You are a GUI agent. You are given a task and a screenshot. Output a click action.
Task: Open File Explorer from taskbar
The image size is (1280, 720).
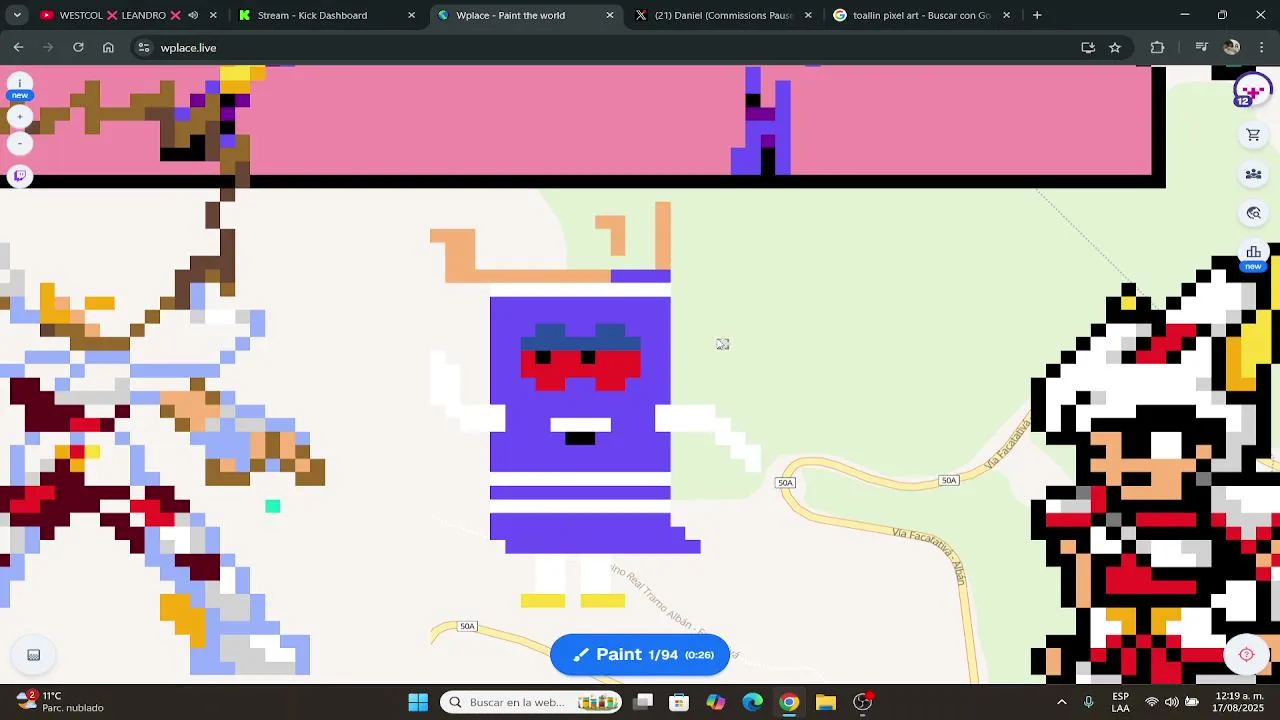[825, 702]
